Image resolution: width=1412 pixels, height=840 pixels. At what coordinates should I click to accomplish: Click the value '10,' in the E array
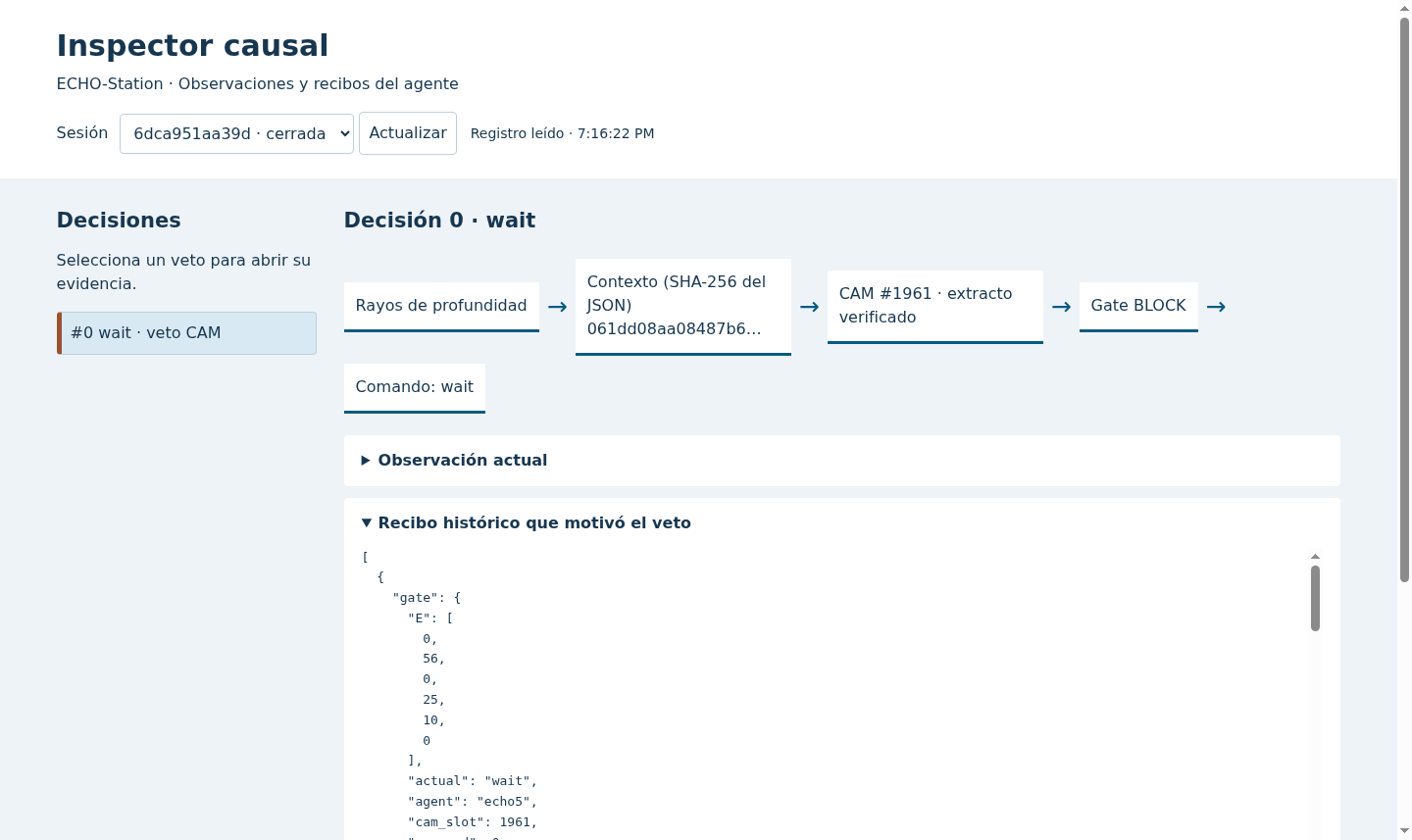434,720
